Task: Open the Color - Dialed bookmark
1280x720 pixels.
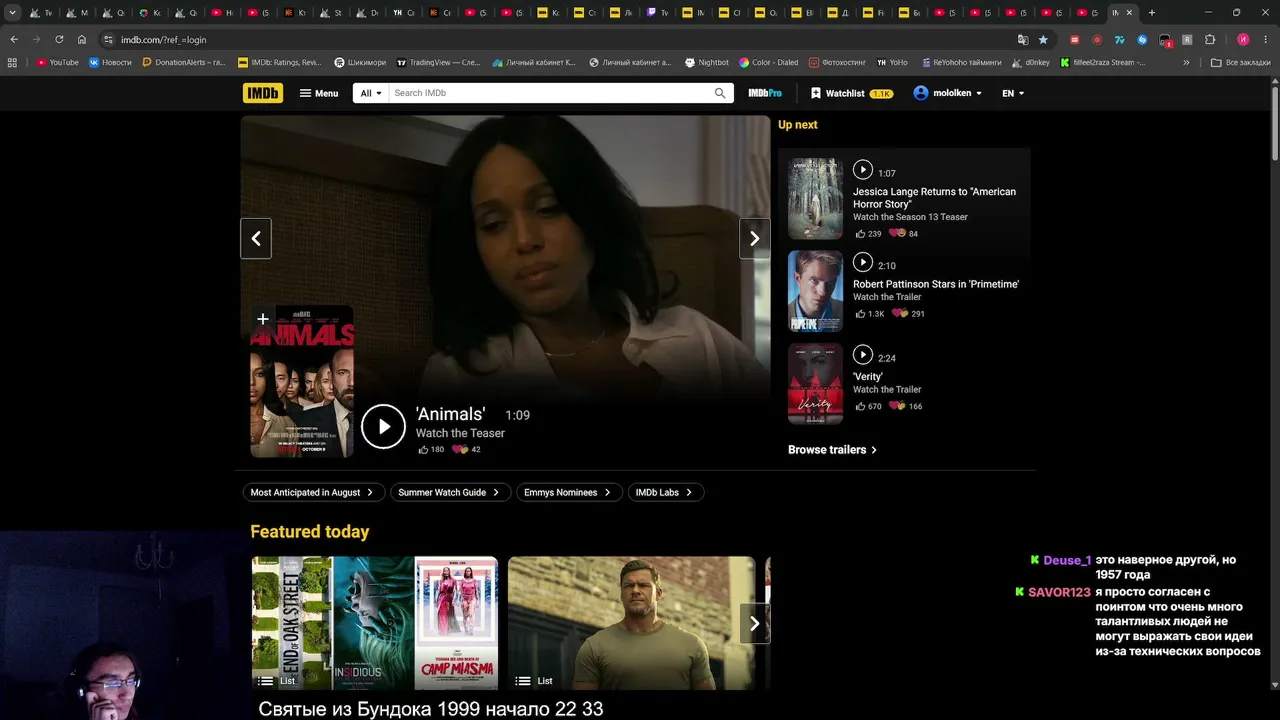Action: click(x=769, y=62)
